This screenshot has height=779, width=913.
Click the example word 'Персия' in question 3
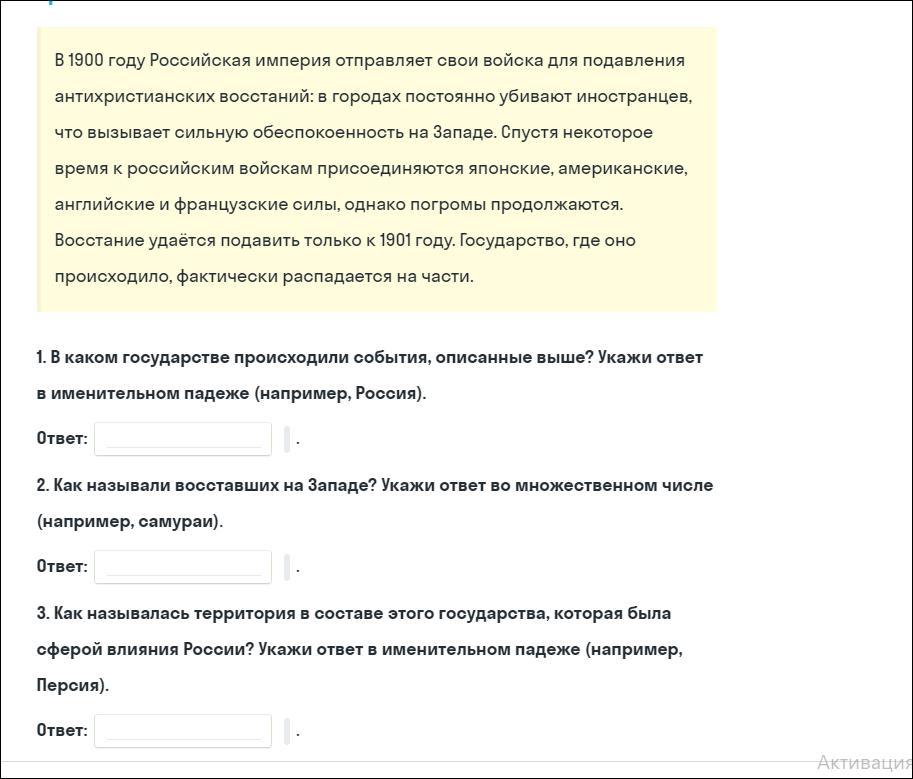(68, 685)
